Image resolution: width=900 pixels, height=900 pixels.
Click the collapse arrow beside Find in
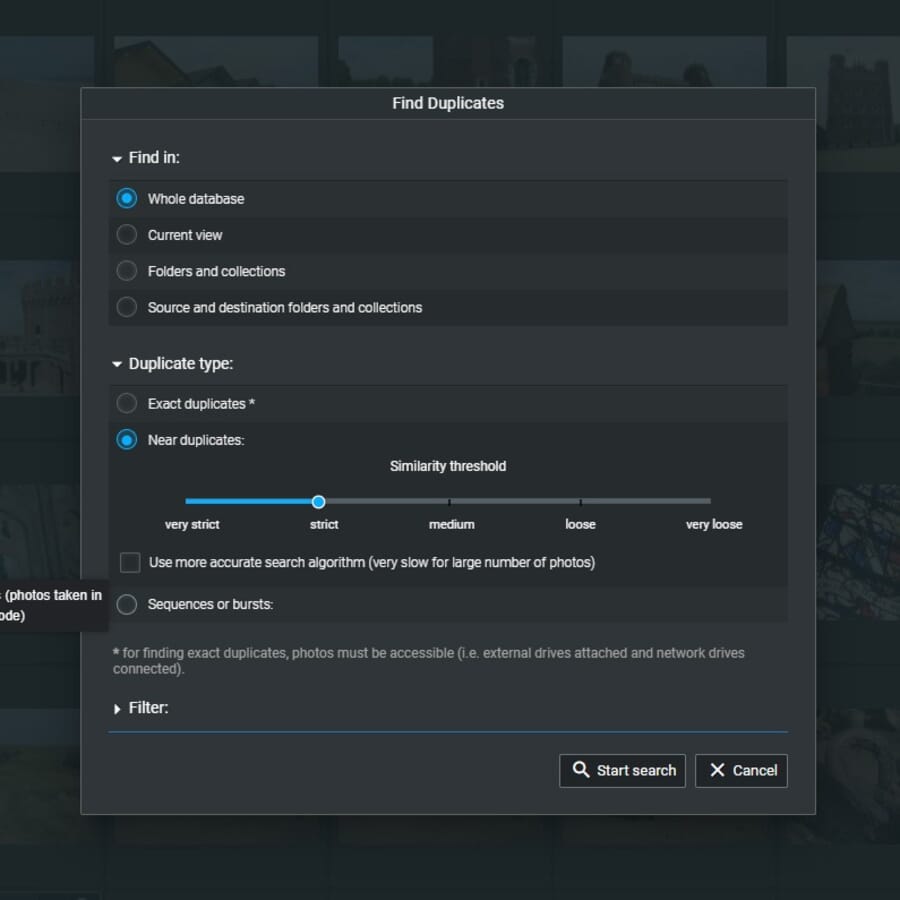pos(117,157)
